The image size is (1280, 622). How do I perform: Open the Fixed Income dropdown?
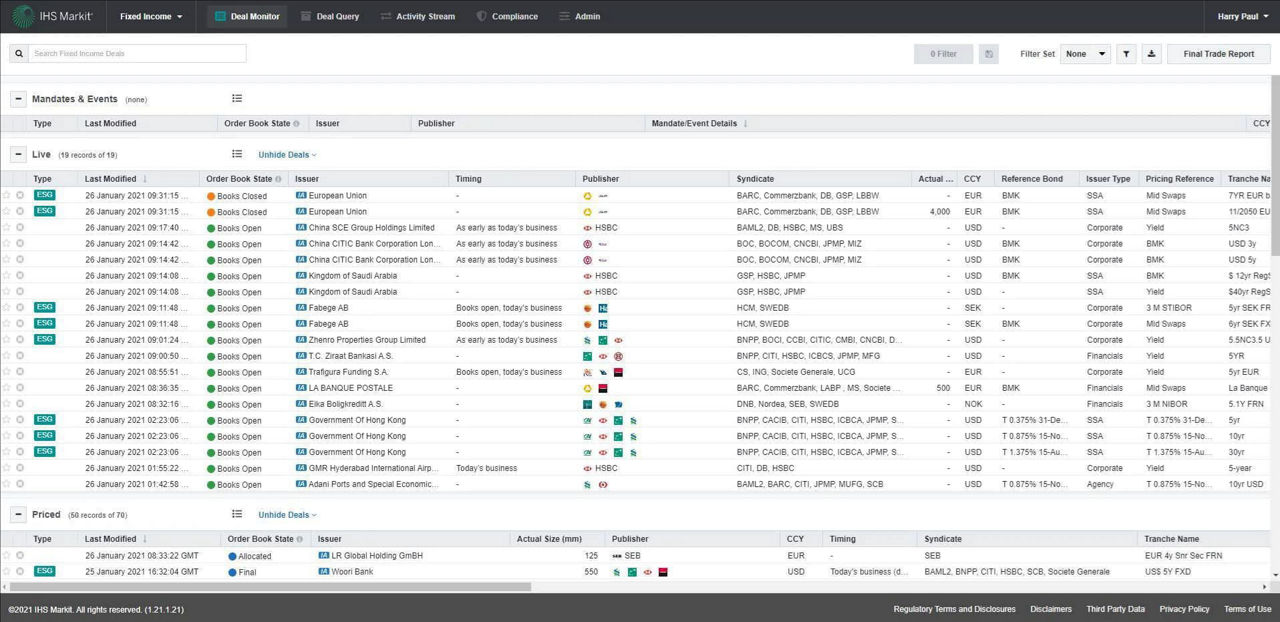click(151, 17)
